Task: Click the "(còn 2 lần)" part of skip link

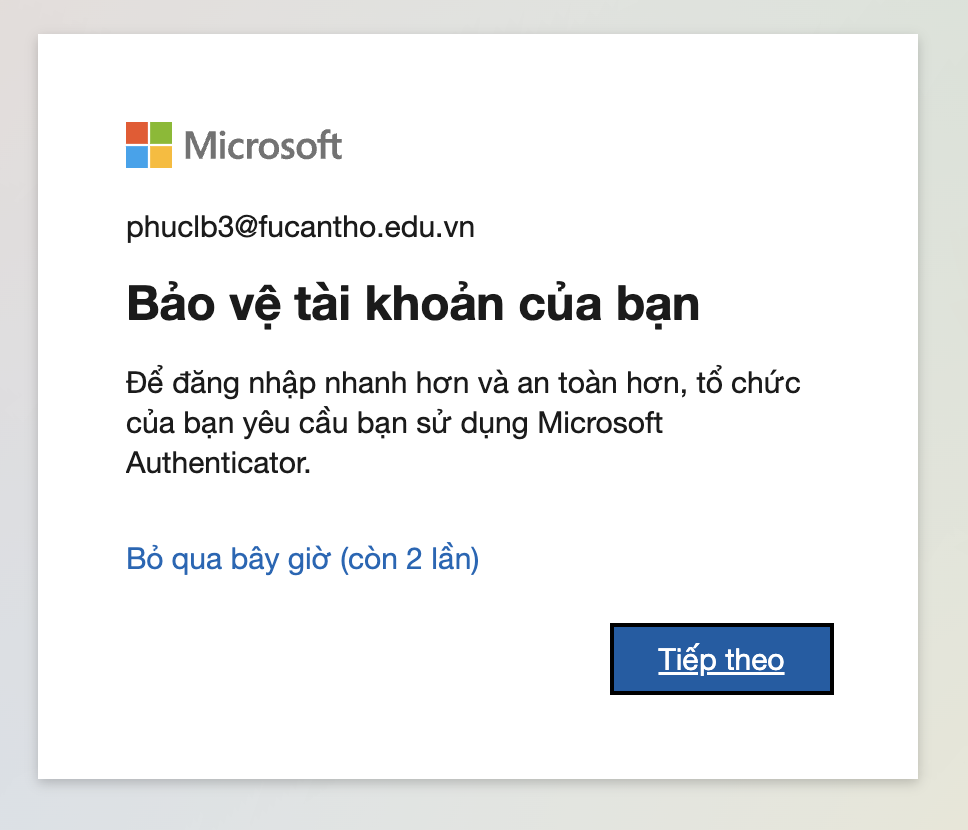Action: point(410,559)
